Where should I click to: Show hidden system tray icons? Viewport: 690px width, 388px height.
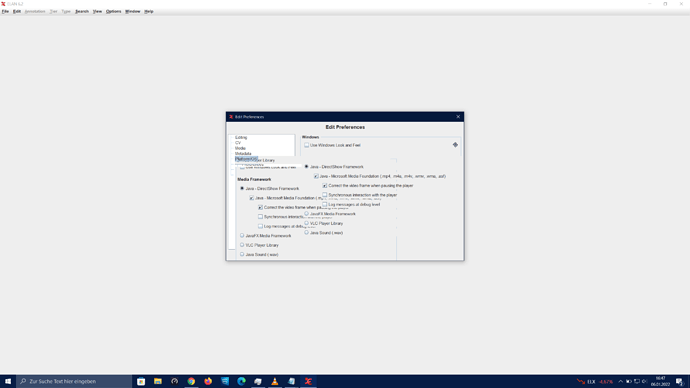click(x=620, y=381)
